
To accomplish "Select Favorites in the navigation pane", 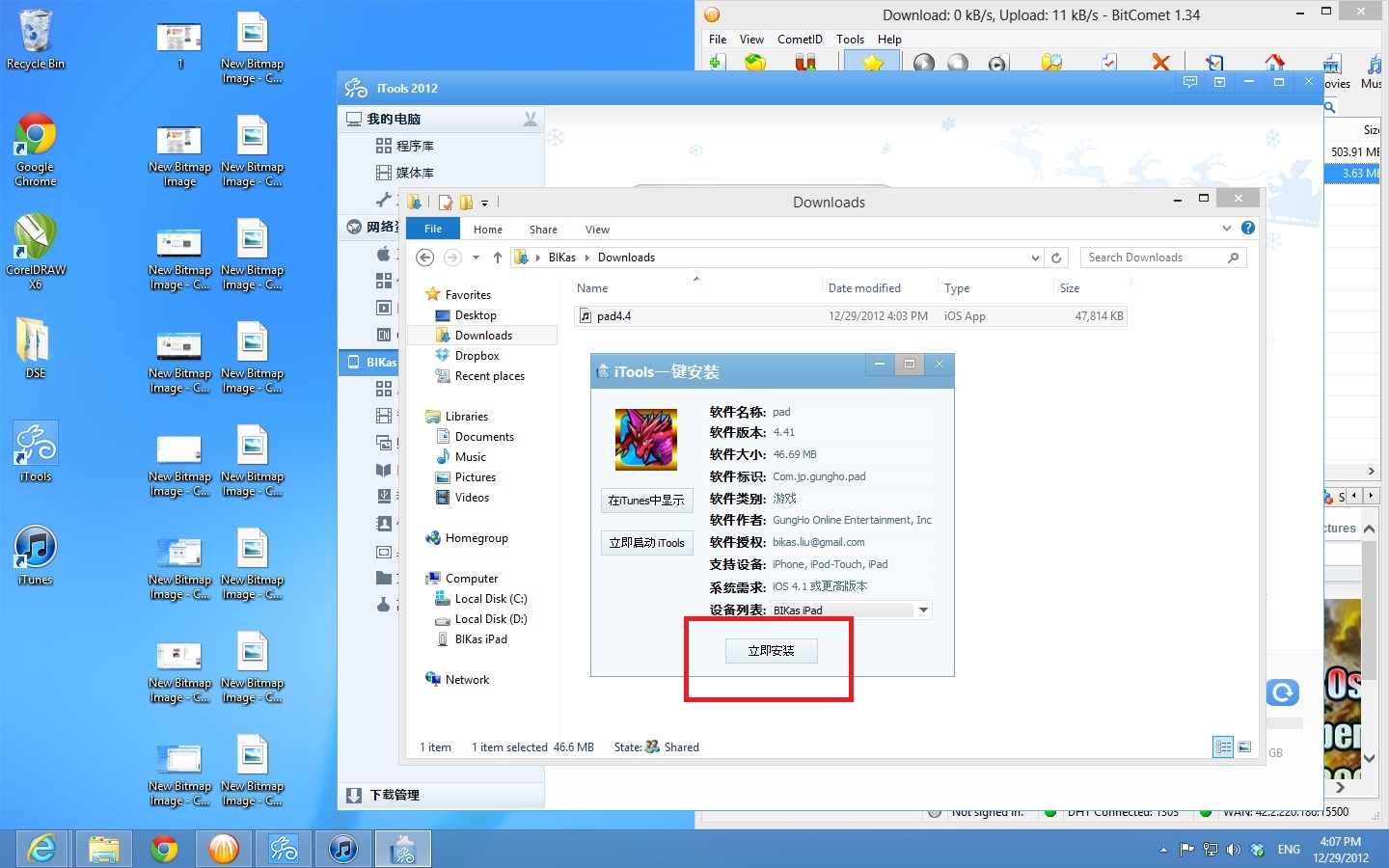I will point(468,295).
